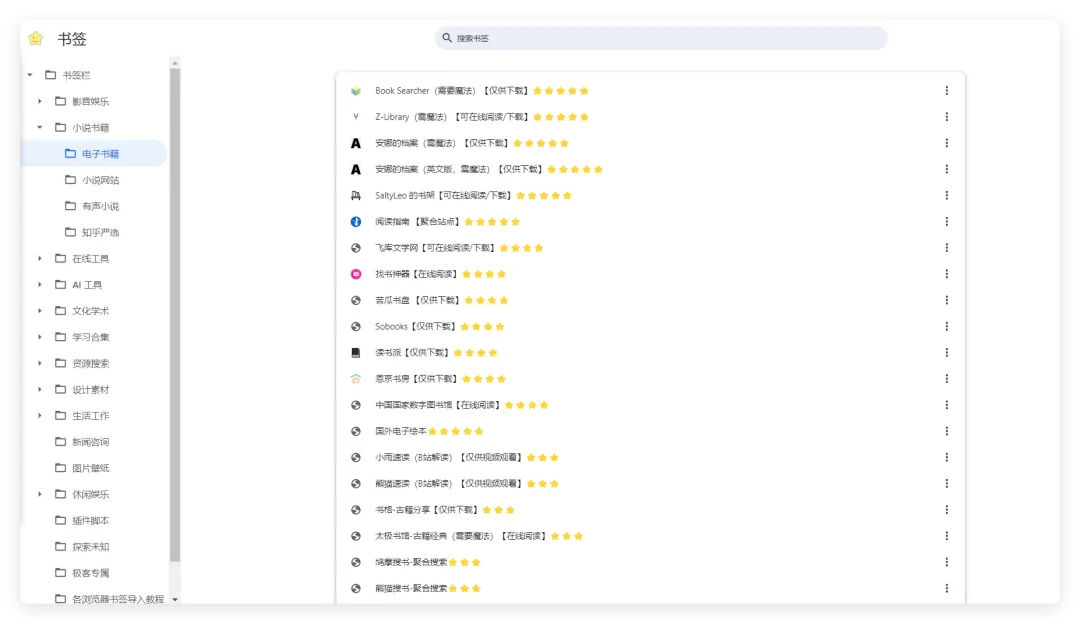Viewport: 1080px width, 624px height.
Task: Click the Book Searcher bookmark favicon
Action: (355, 91)
